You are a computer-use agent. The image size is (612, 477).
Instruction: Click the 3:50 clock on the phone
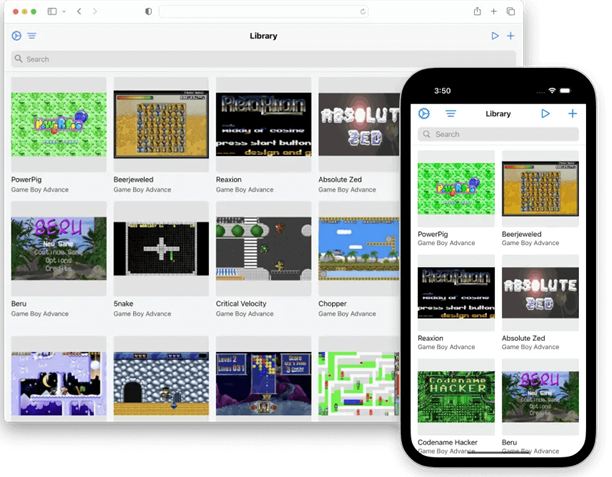click(x=443, y=91)
